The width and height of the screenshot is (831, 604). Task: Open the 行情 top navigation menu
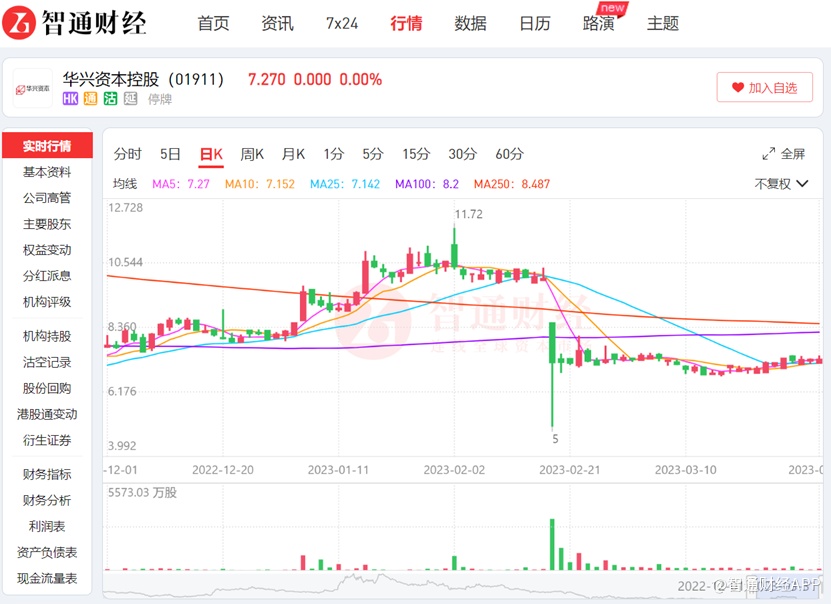(x=406, y=23)
